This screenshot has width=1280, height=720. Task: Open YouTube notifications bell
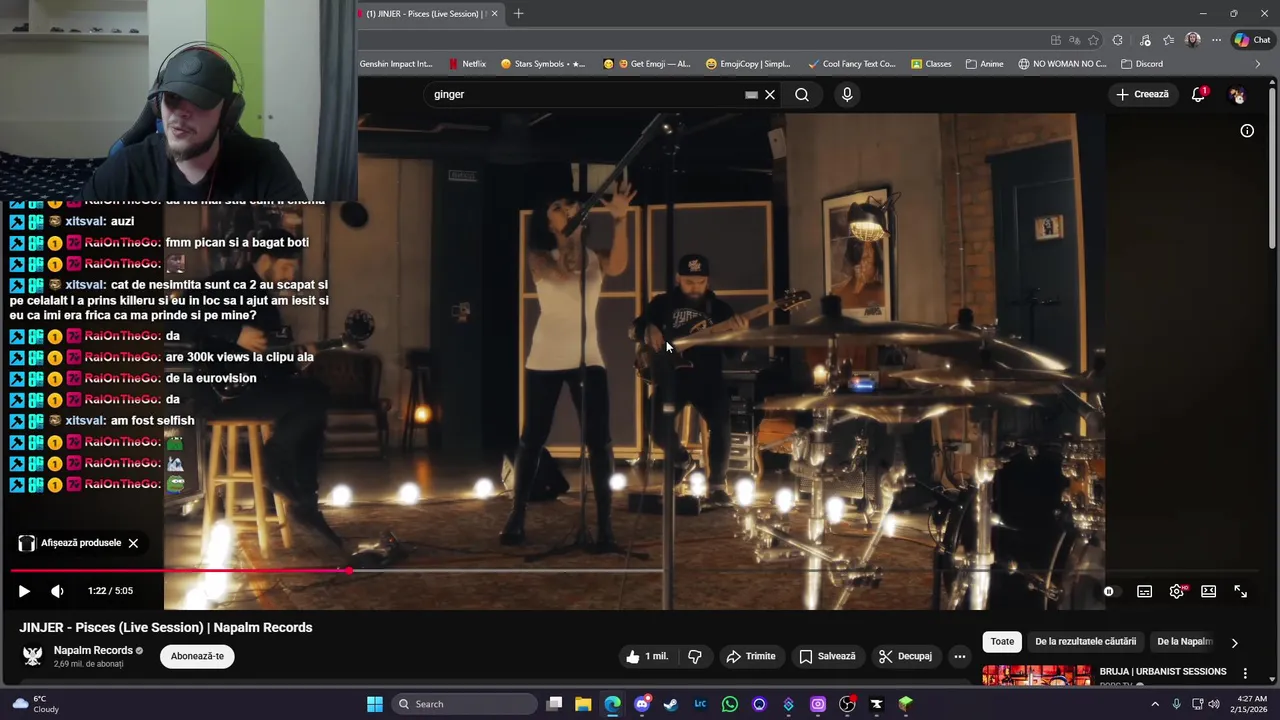[x=1198, y=94]
